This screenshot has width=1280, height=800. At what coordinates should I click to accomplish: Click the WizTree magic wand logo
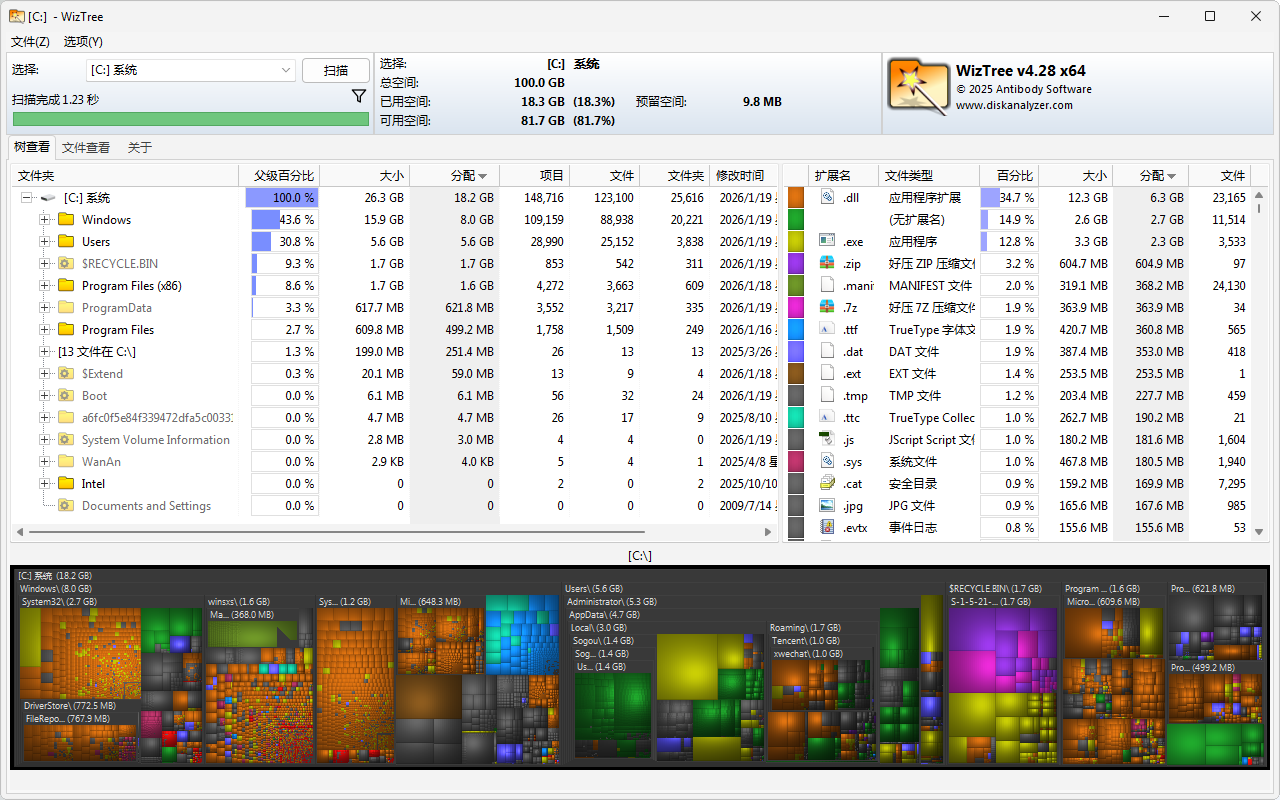click(918, 86)
